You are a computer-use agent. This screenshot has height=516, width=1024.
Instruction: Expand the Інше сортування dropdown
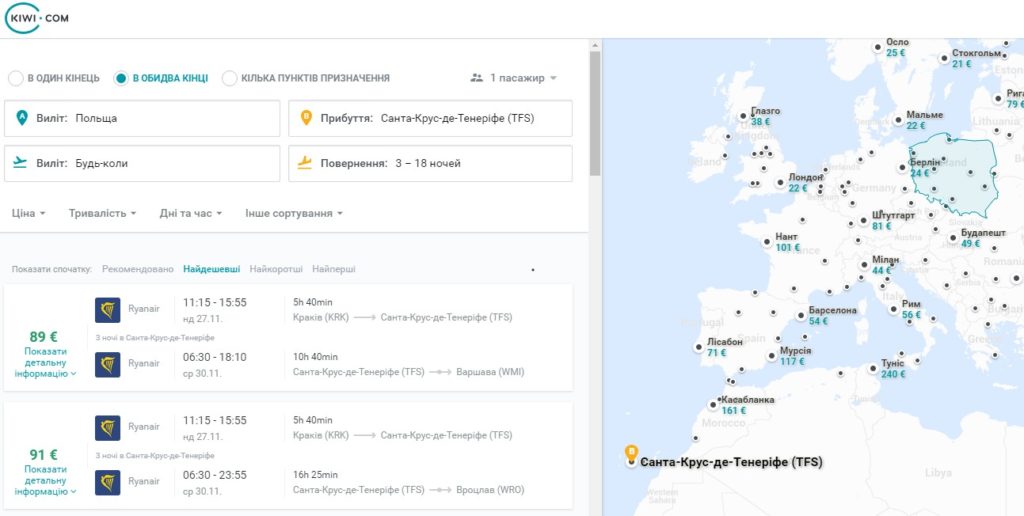[294, 214]
